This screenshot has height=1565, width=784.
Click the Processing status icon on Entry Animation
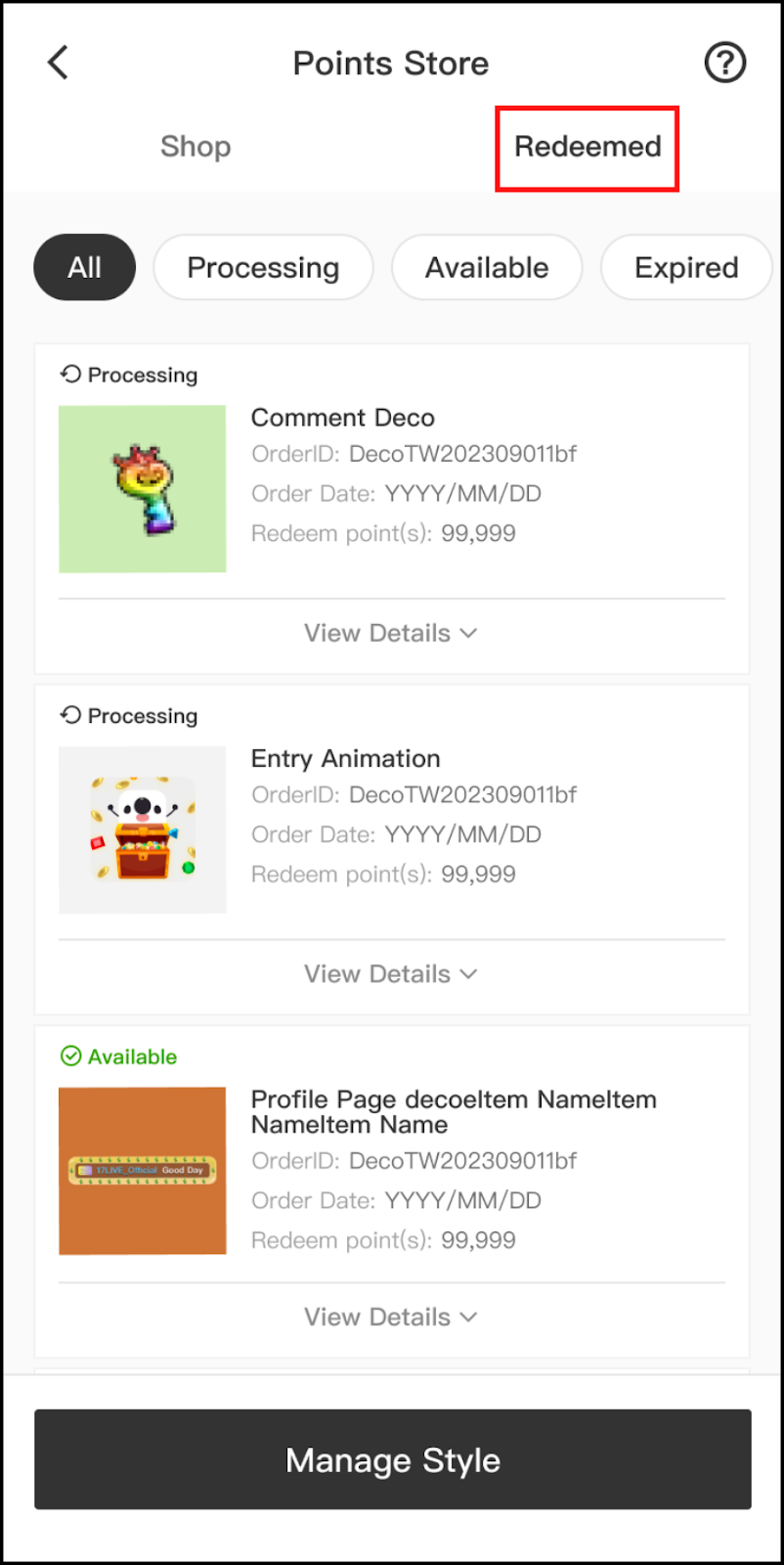(x=70, y=715)
